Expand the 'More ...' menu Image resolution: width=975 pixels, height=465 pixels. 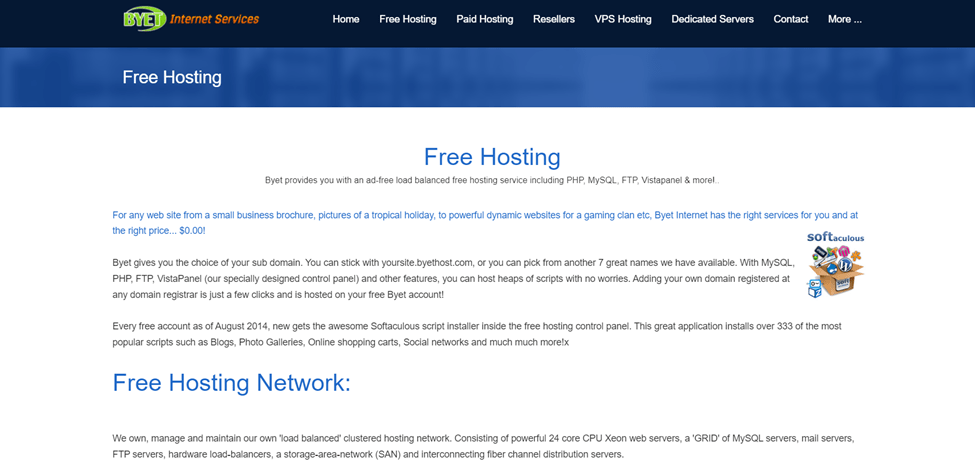tap(845, 19)
